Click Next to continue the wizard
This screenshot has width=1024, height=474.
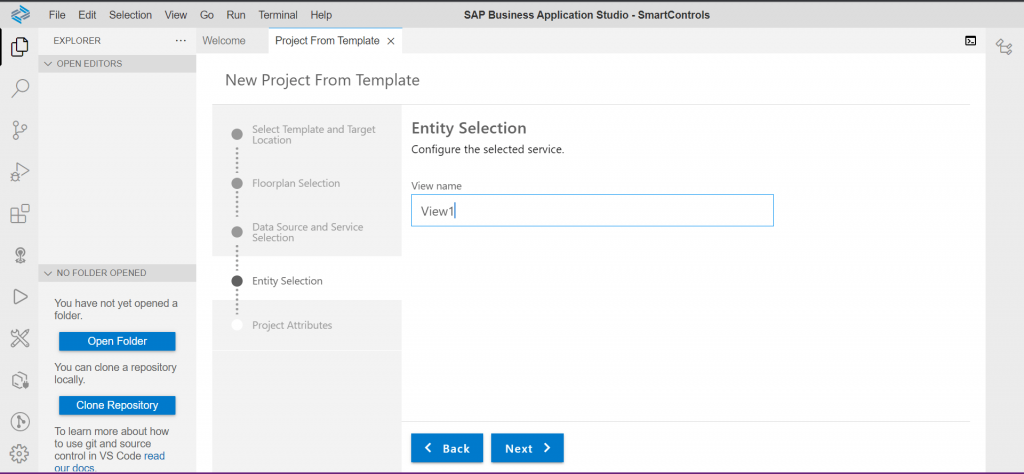pos(527,448)
